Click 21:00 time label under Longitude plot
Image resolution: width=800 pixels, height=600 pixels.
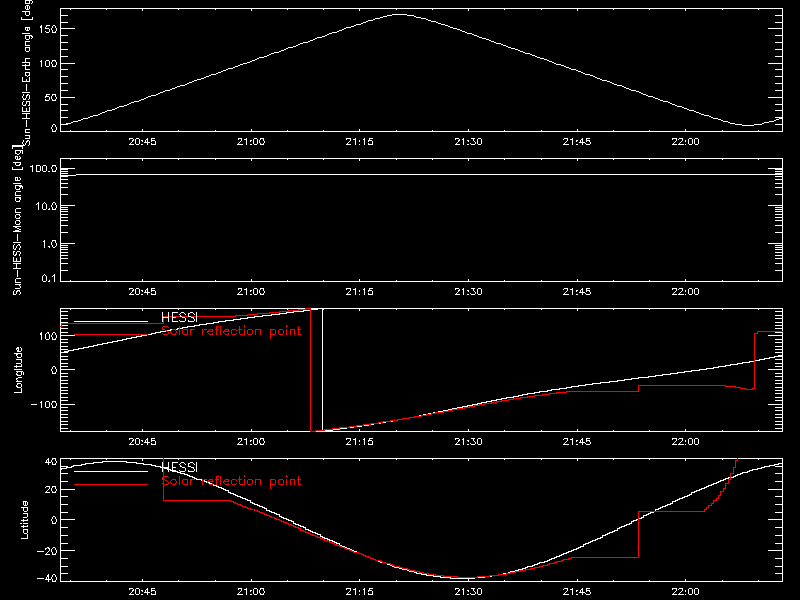pyautogui.click(x=251, y=442)
